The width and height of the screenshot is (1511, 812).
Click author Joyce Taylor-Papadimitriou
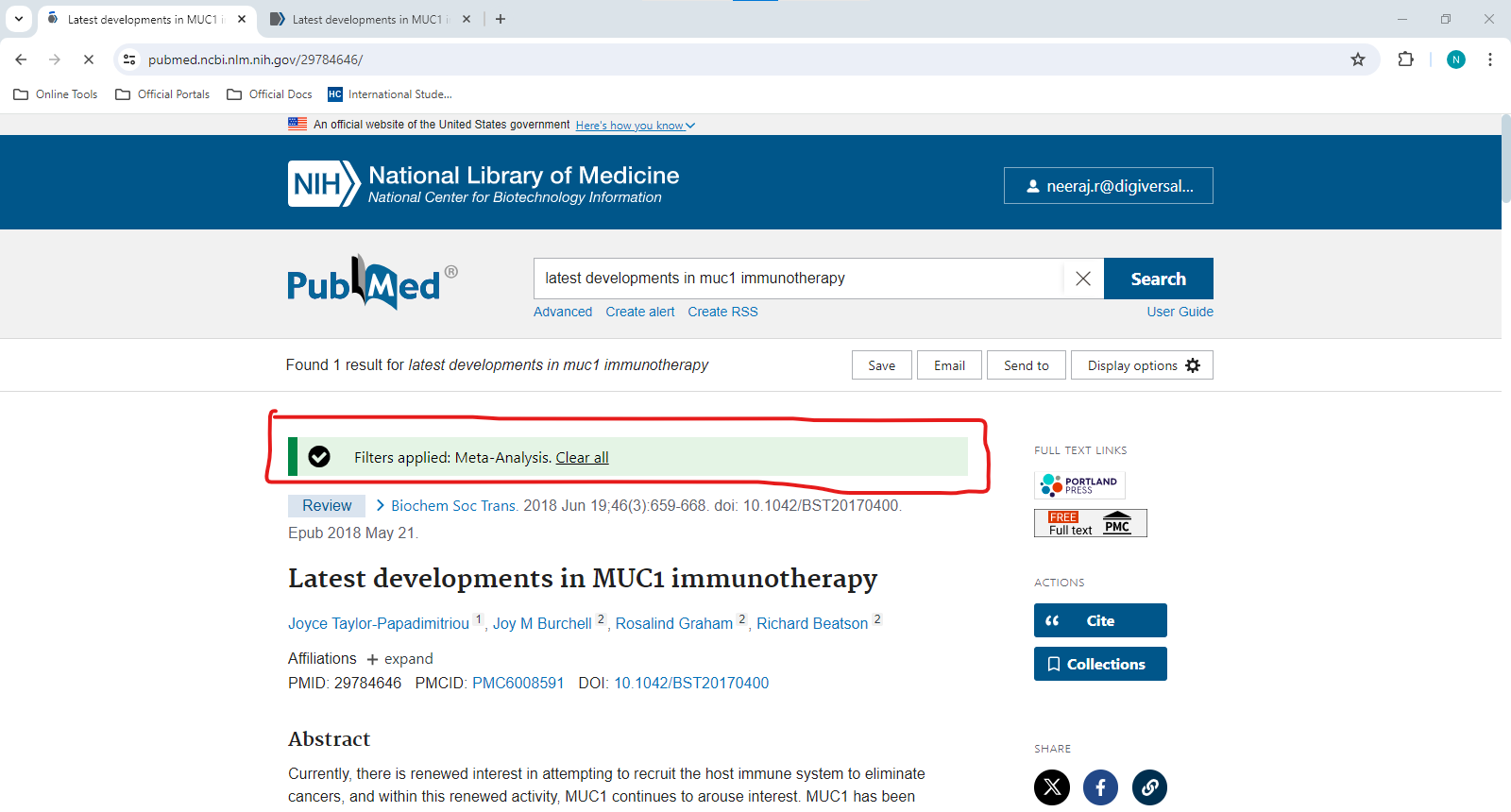379,624
